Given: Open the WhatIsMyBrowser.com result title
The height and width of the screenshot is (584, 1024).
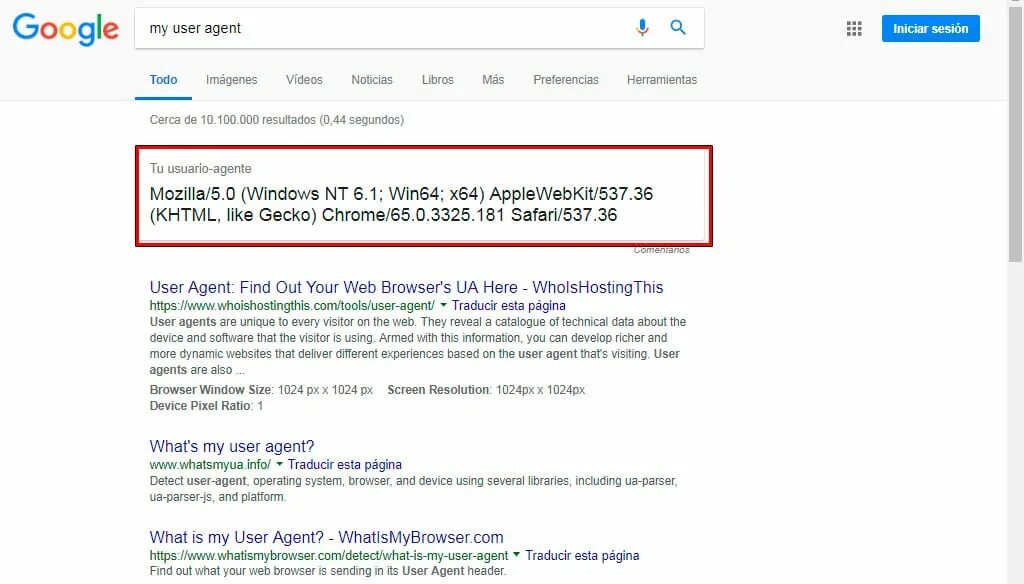Looking at the screenshot, I should click(x=327, y=538).
